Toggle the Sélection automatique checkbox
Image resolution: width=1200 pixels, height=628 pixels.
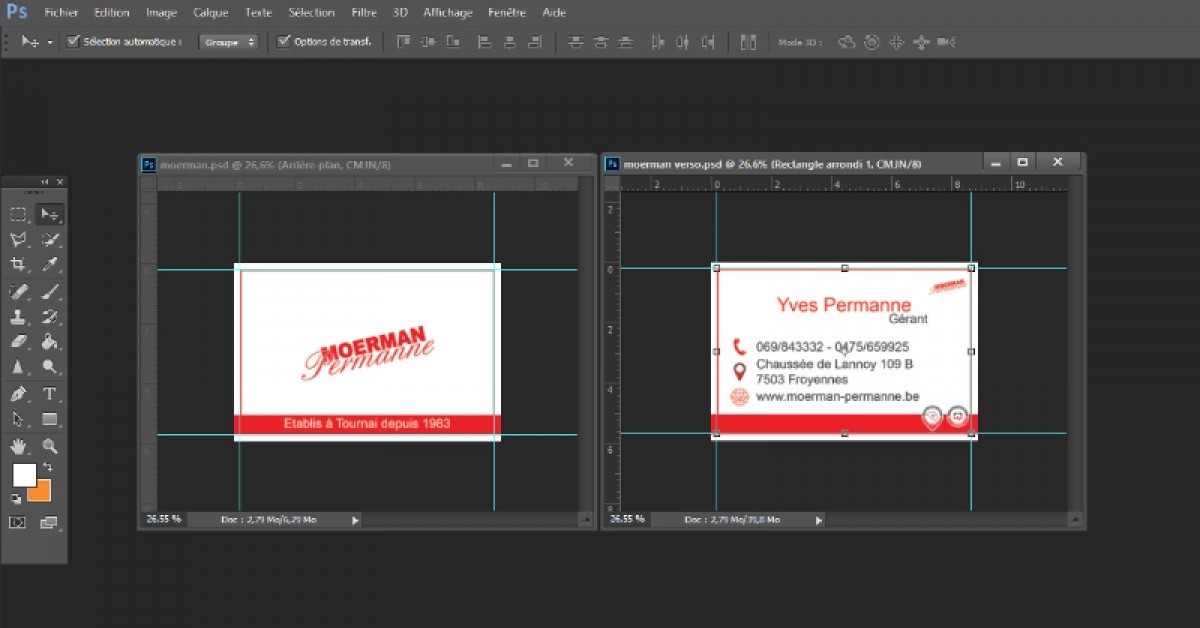(x=73, y=42)
